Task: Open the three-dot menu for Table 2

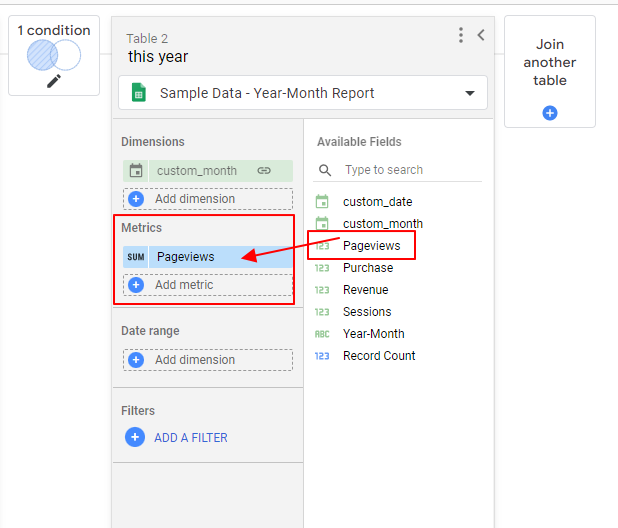Action: (x=460, y=35)
